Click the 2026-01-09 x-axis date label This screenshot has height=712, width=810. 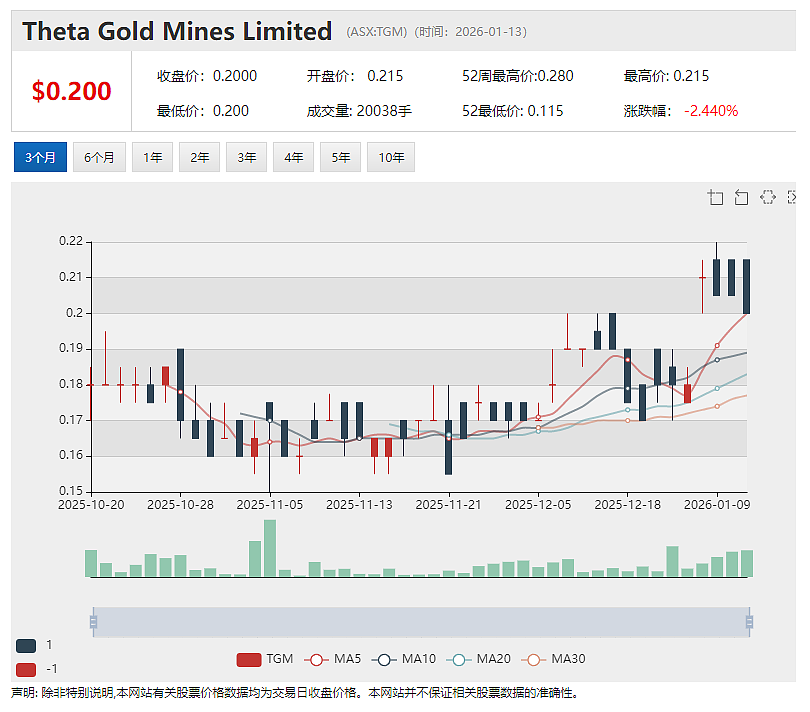click(716, 505)
